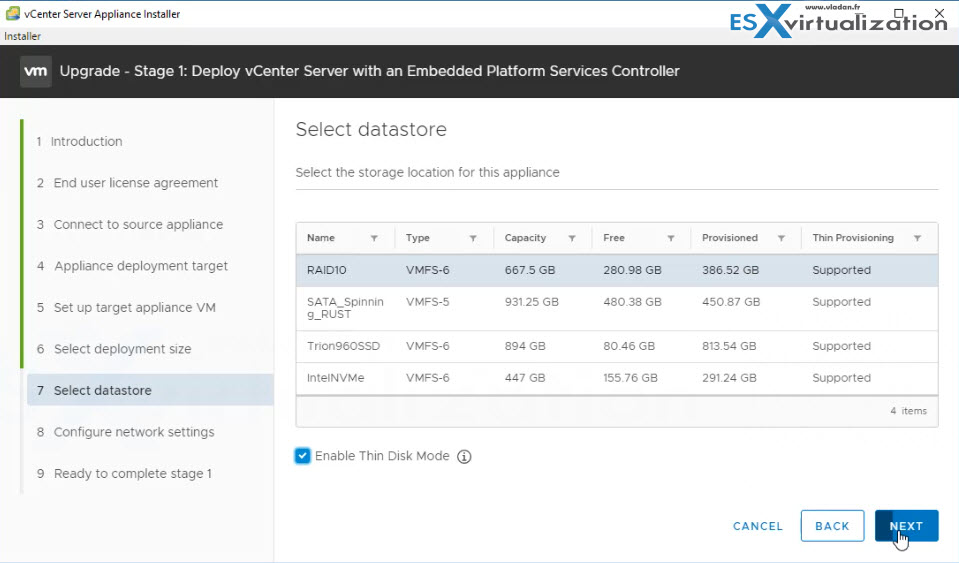Cancel the upgrade wizard
The width and height of the screenshot is (959, 563).
click(x=757, y=526)
